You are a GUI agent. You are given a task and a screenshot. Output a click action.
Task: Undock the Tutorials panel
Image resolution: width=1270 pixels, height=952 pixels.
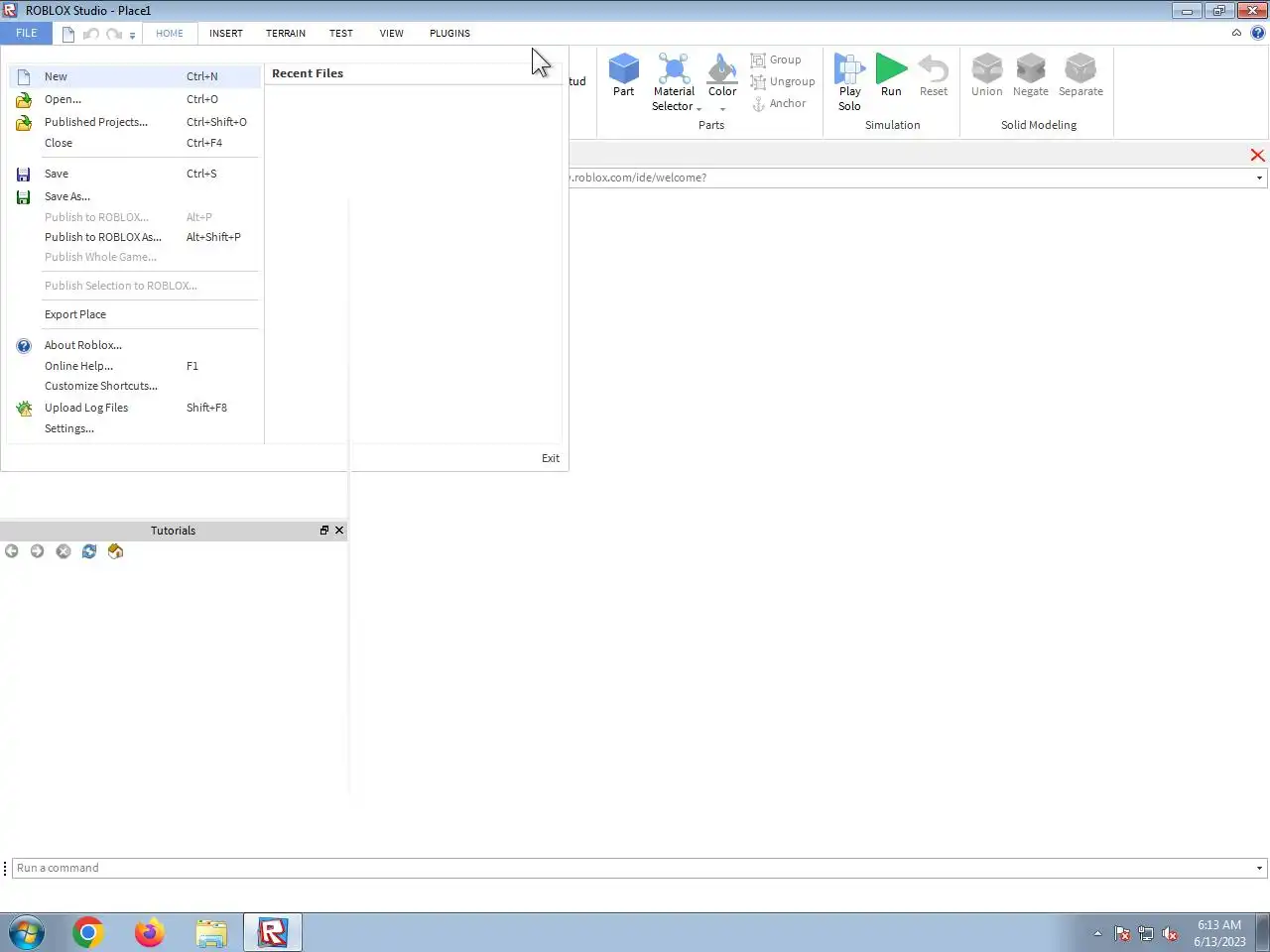323,531
